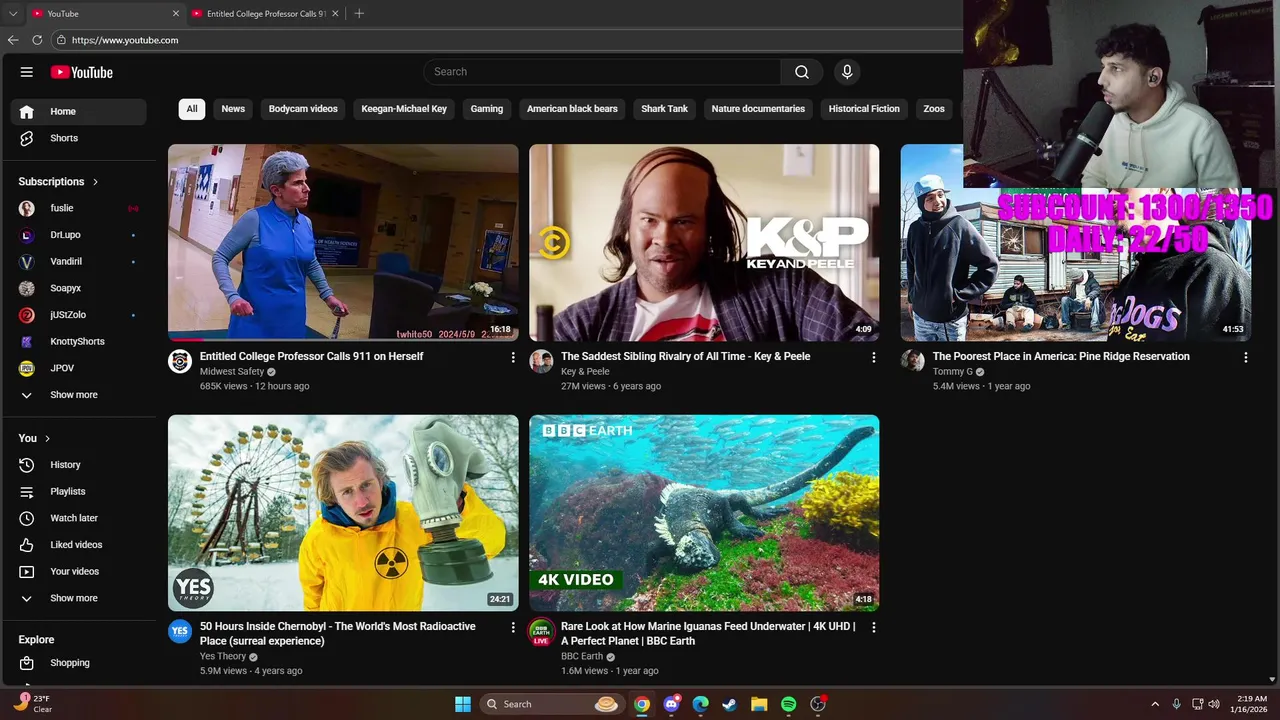This screenshot has height=720, width=1280.
Task: Open Watch later list
Action: [78, 518]
